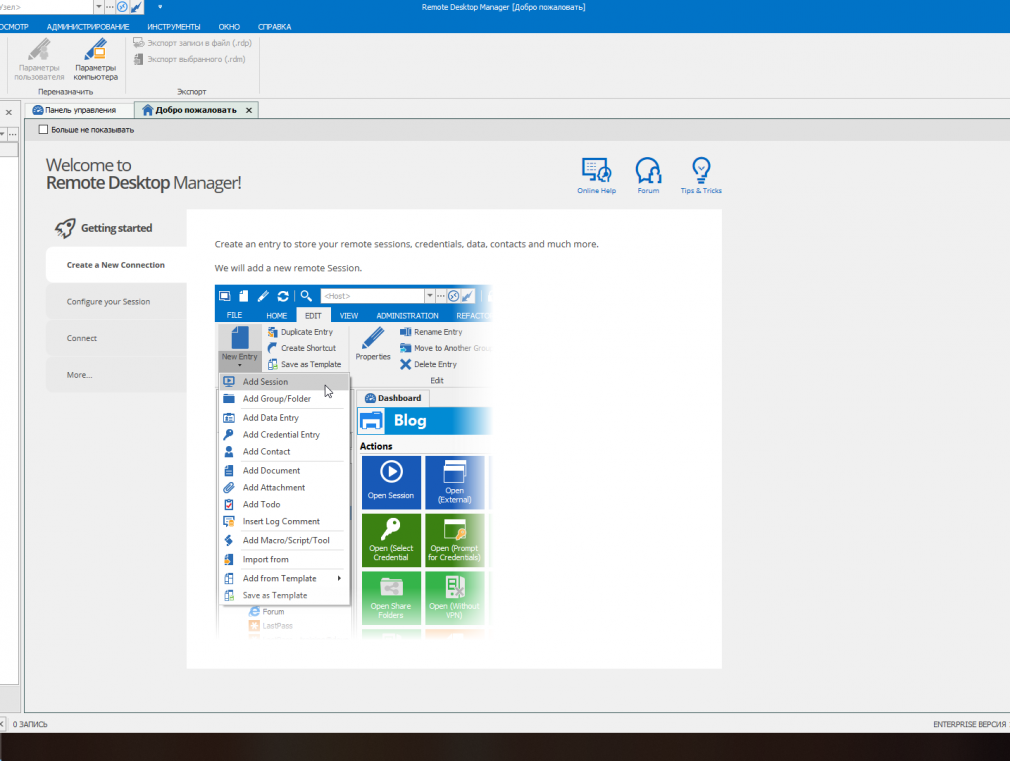Image resolution: width=1010 pixels, height=761 pixels.
Task: Click 0 ЗАПИСЬ in the status bar
Action: 30,724
